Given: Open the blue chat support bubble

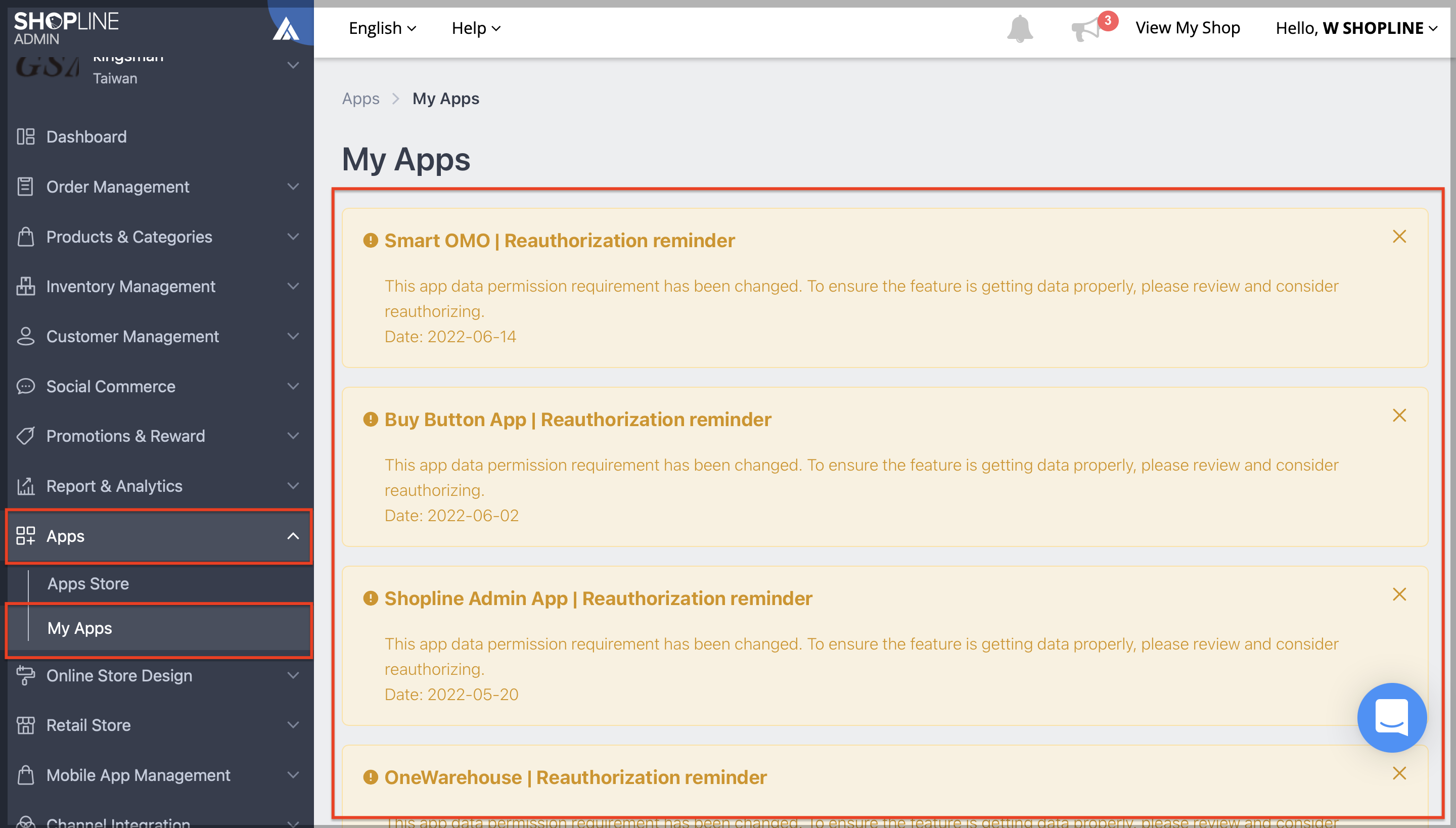Looking at the screenshot, I should pos(1391,717).
